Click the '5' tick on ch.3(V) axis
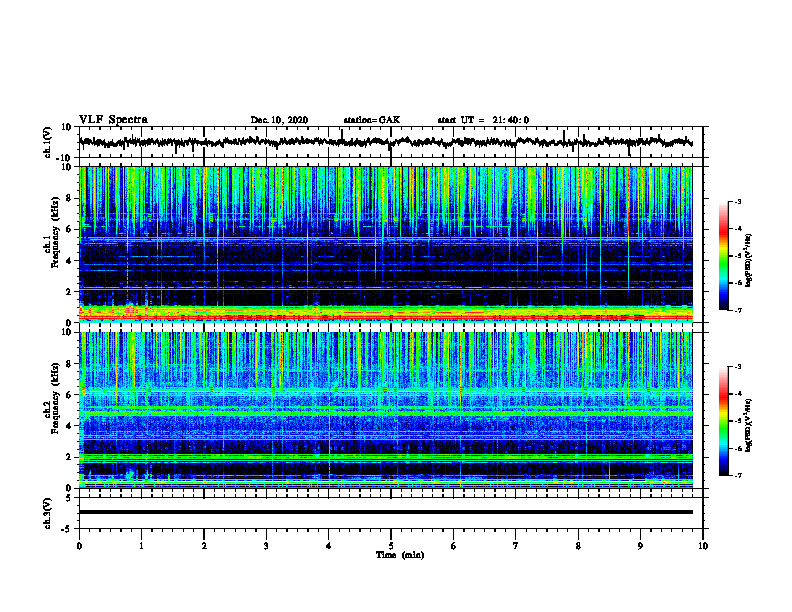The width and height of the screenshot is (792, 612). click(x=70, y=498)
